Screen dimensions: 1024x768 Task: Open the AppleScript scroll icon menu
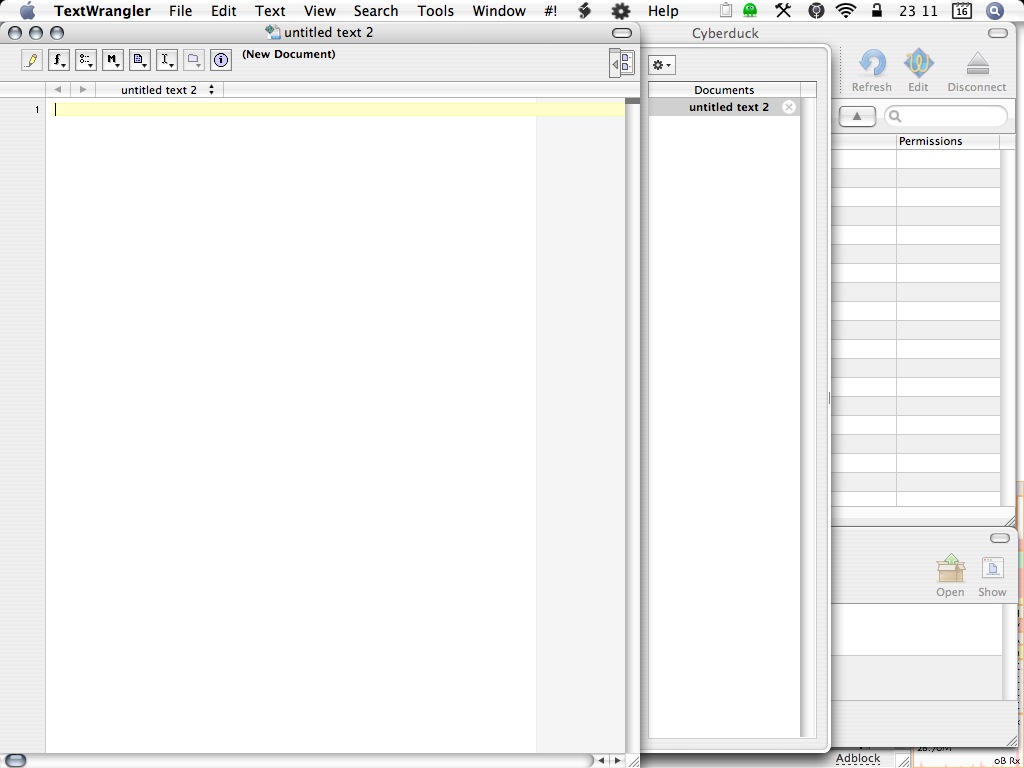[584, 10]
